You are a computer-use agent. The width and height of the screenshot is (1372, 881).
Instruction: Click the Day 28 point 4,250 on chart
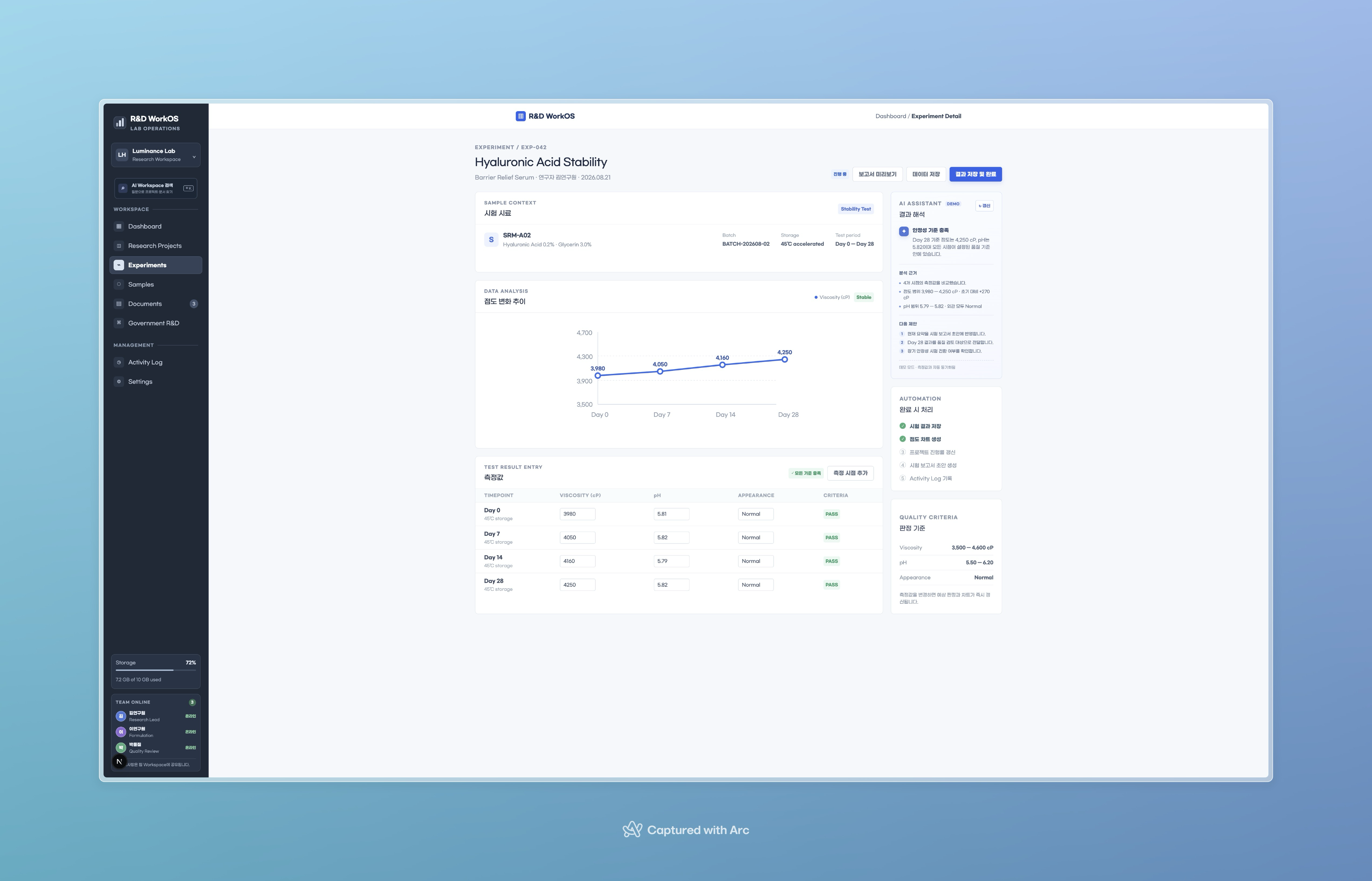(x=785, y=359)
